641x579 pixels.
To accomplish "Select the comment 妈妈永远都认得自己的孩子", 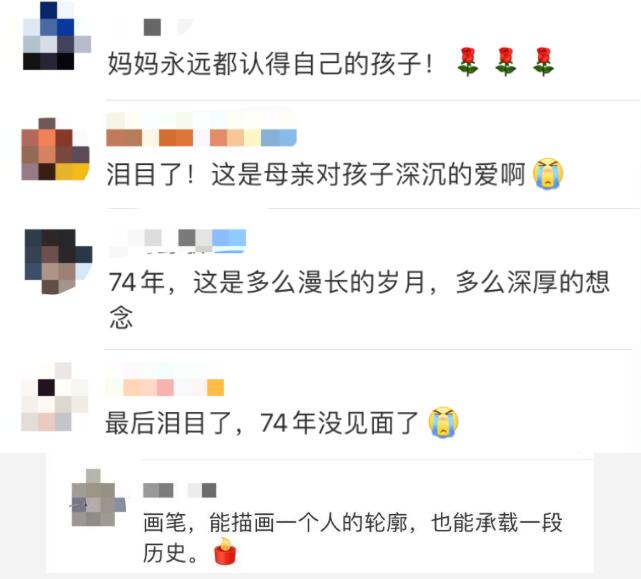I will [x=270, y=64].
